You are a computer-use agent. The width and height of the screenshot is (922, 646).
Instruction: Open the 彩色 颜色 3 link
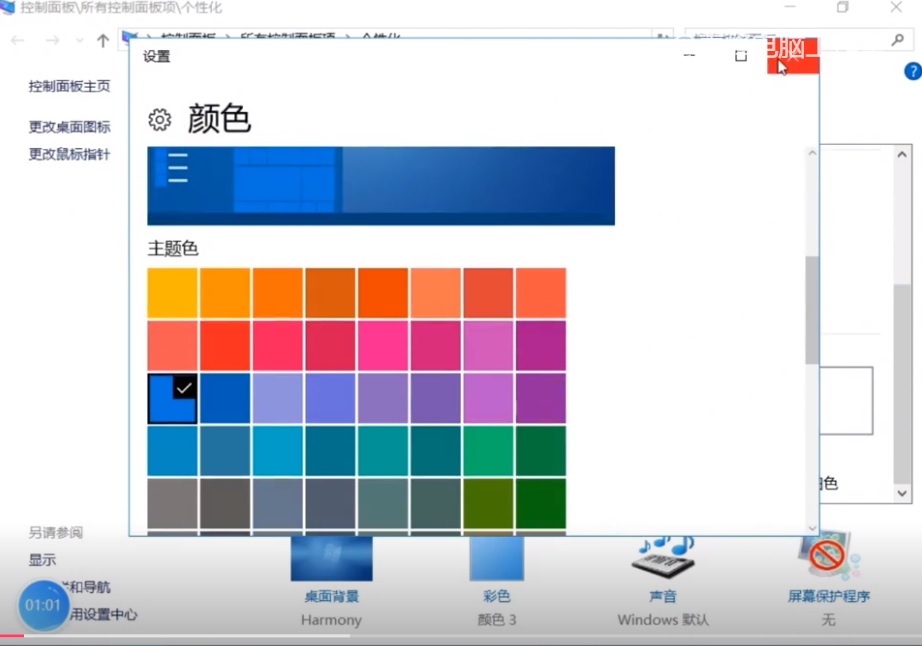point(496,596)
